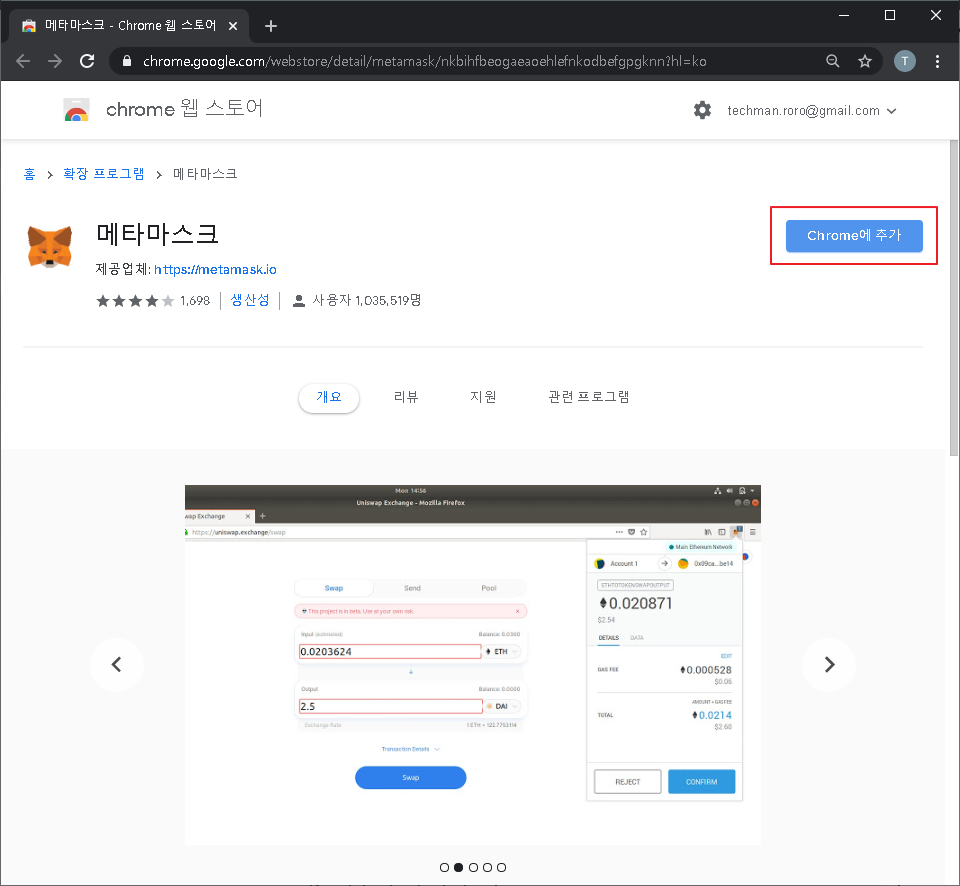Screen dimensions: 960x886
Task: Go to 홈 breadcrumb link
Action: (x=29, y=174)
